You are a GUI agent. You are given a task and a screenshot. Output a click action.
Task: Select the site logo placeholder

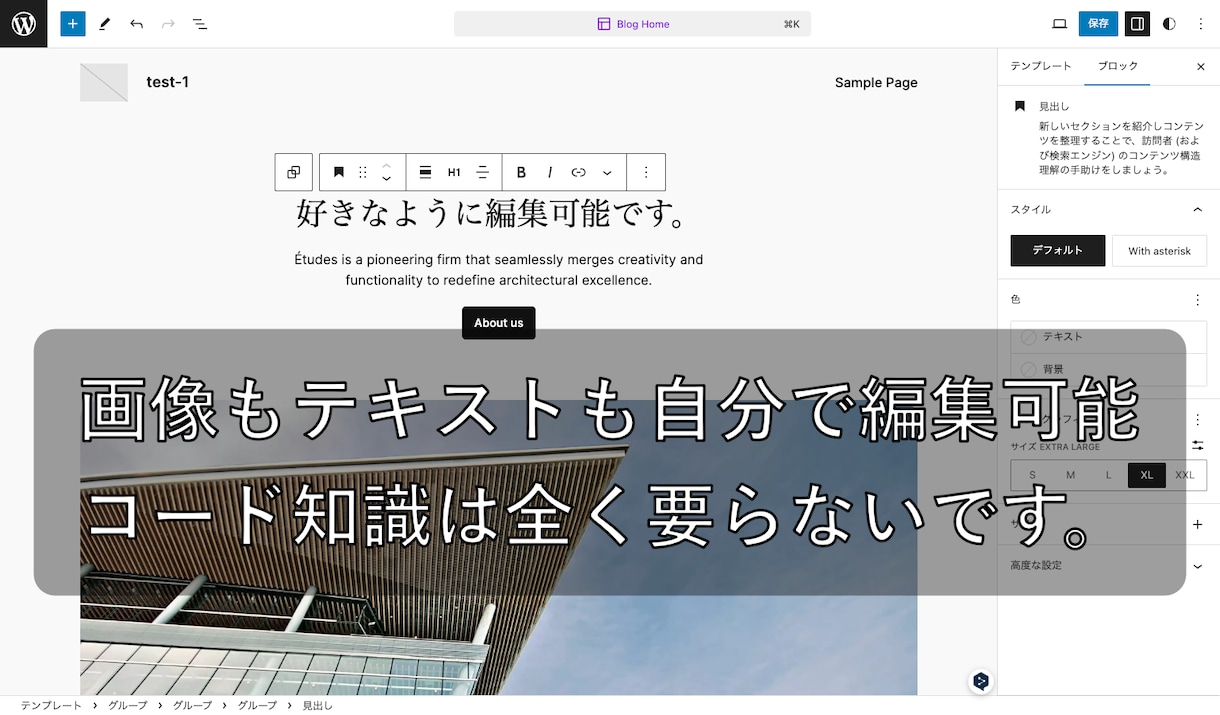104,82
